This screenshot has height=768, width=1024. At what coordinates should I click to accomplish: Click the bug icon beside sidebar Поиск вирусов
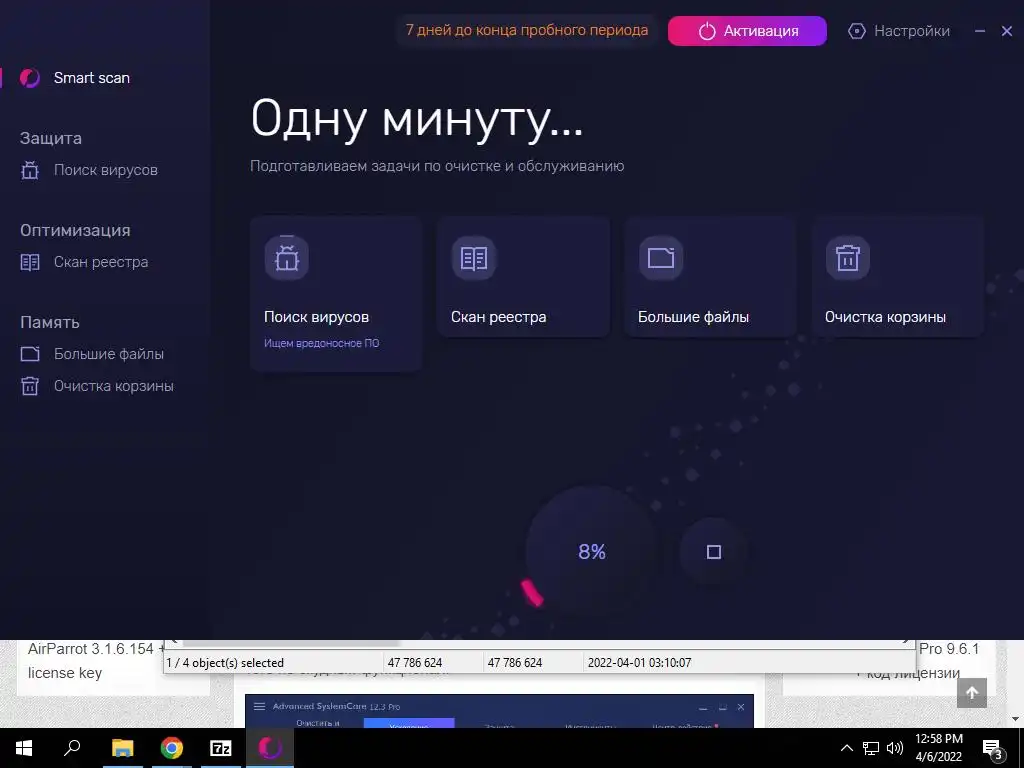(x=30, y=170)
